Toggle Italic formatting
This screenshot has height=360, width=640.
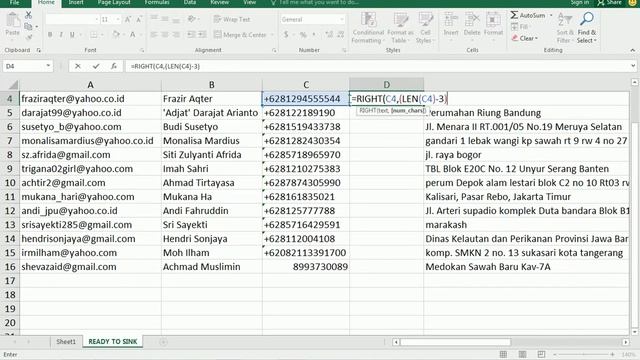61,35
